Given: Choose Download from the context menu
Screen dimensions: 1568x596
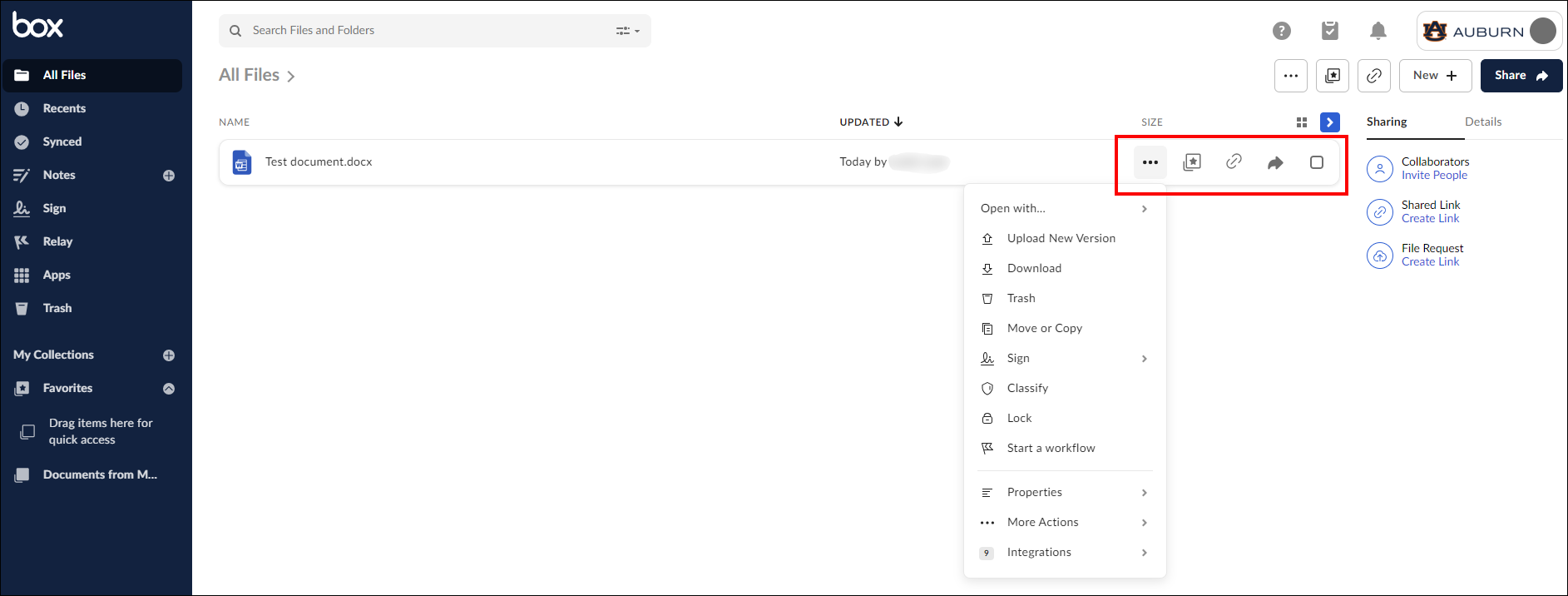Looking at the screenshot, I should [x=1034, y=268].
